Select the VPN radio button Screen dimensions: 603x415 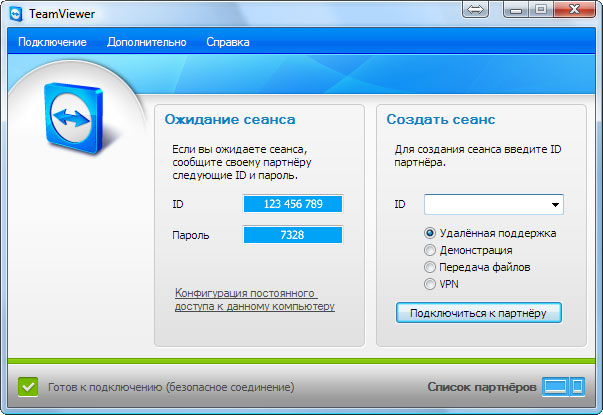coord(430,284)
